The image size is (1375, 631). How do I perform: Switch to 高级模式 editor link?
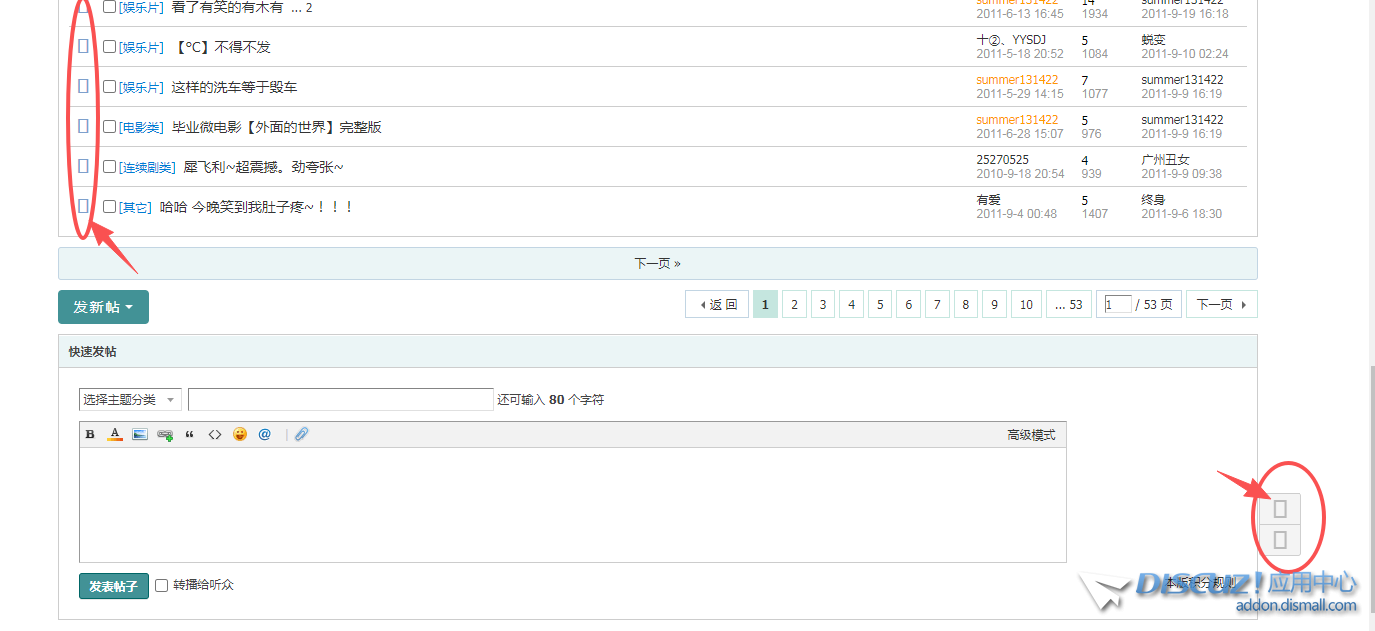click(1030, 435)
